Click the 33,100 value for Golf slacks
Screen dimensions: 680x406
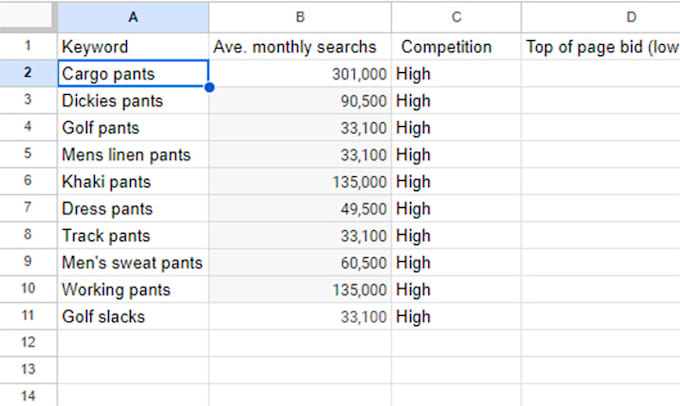tap(300, 316)
